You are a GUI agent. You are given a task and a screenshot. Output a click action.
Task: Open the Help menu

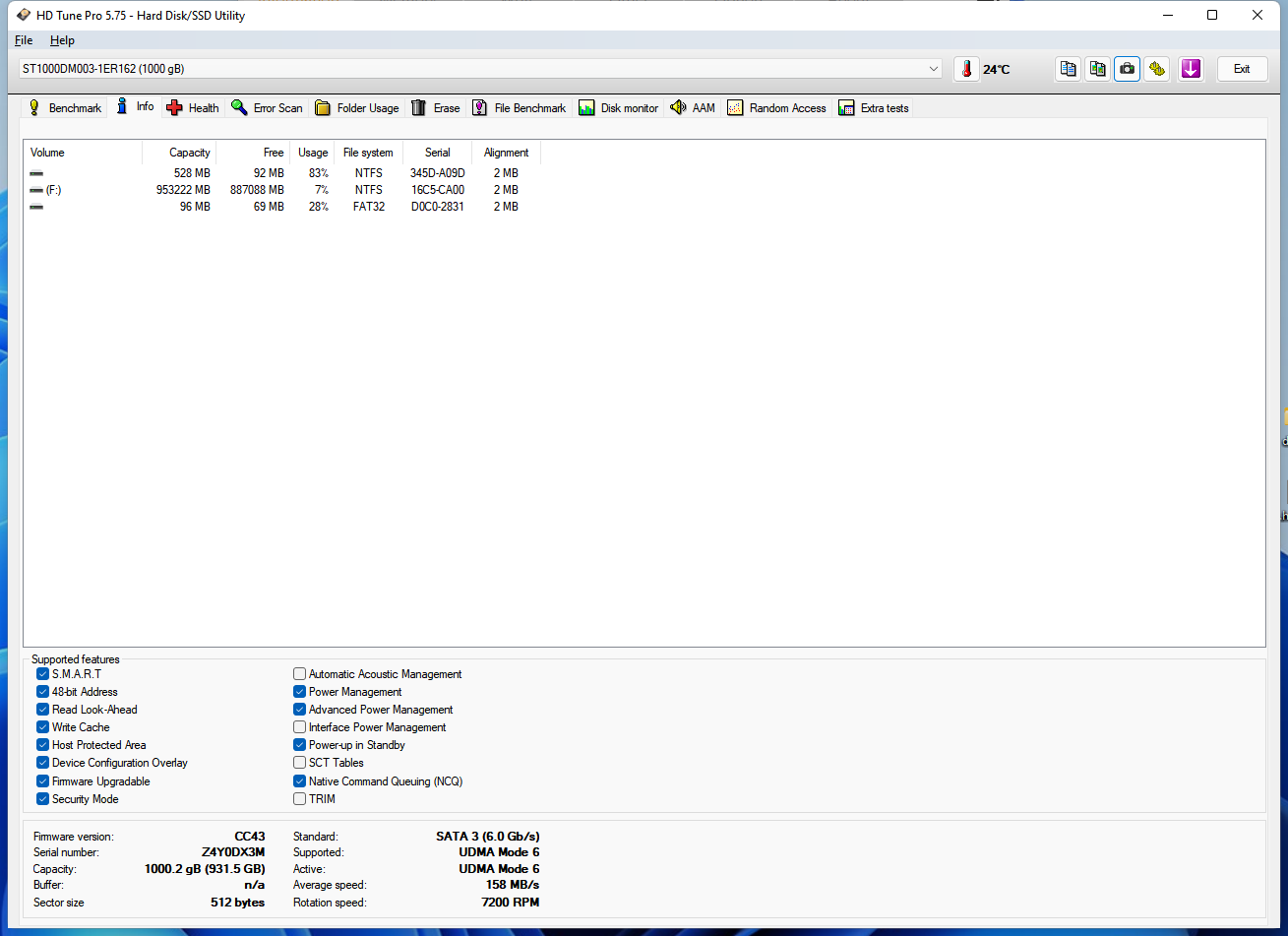point(62,40)
